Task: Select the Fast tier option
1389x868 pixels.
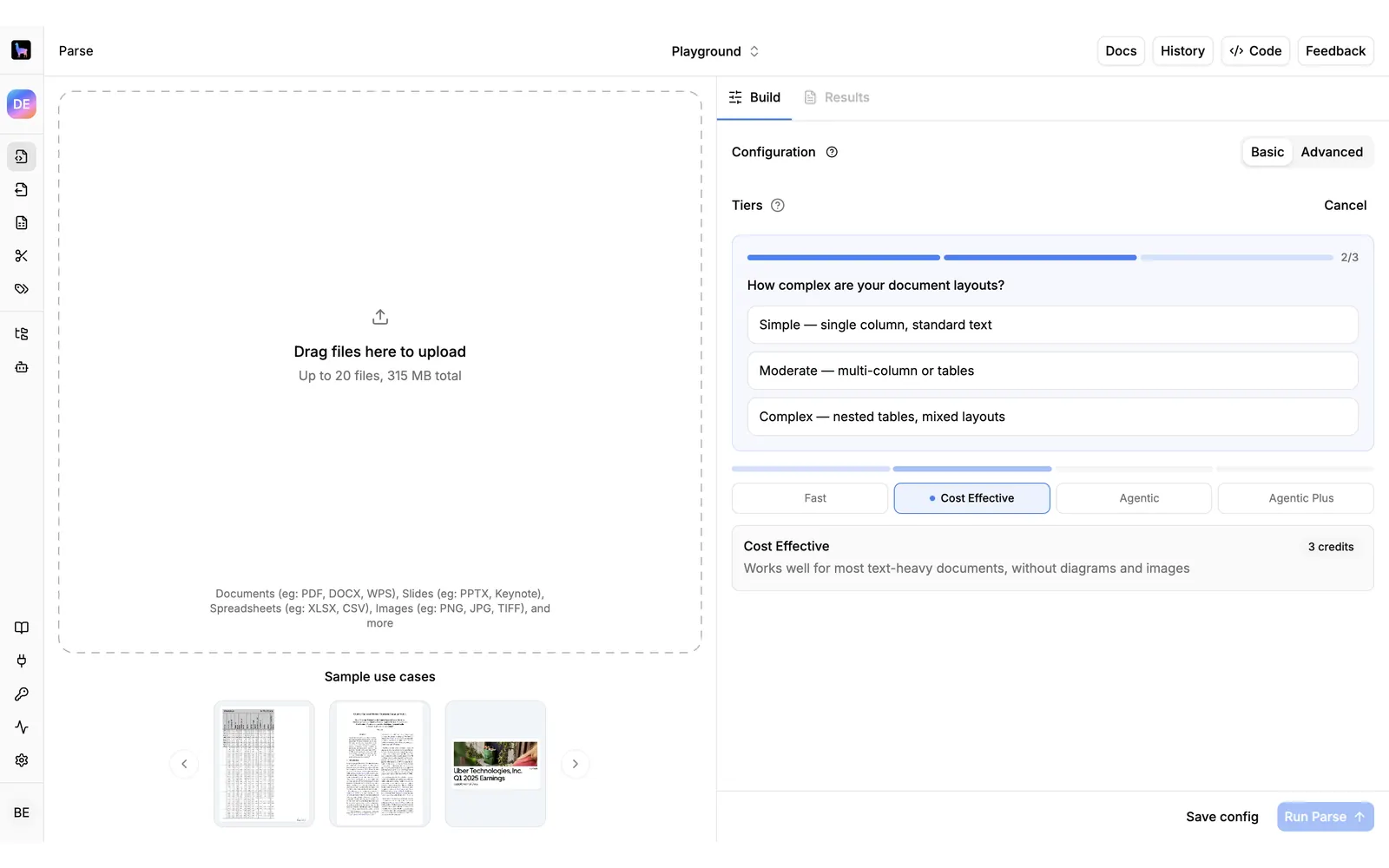Action: pos(810,498)
